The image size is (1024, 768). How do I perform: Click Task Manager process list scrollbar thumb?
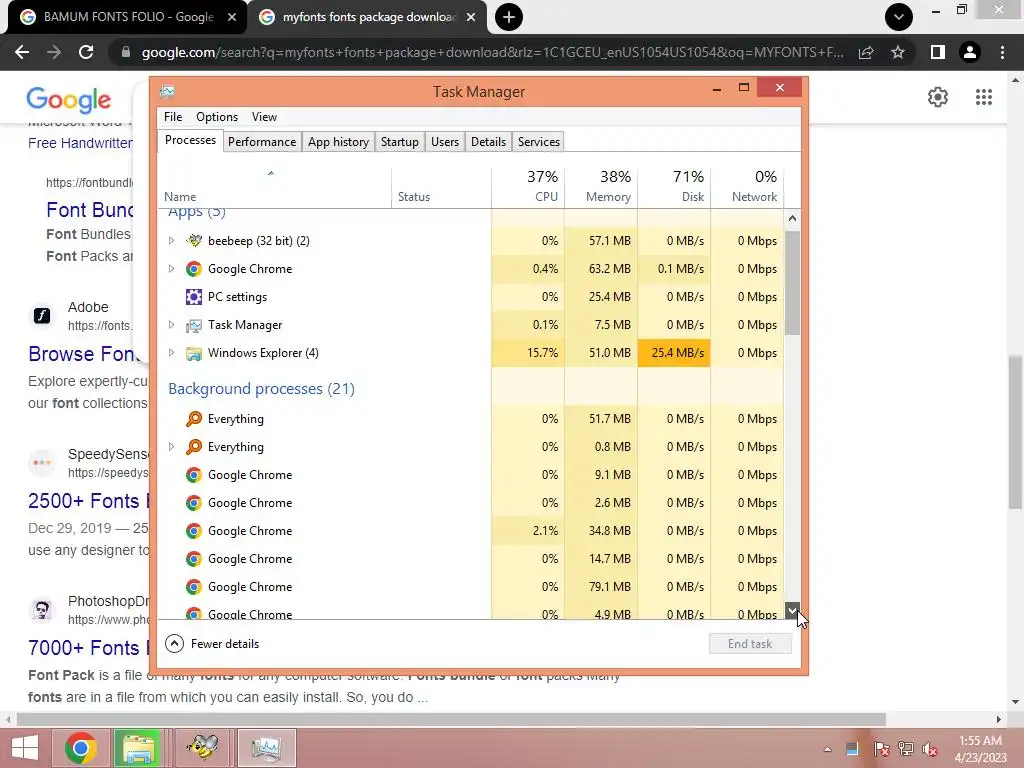[x=792, y=283]
